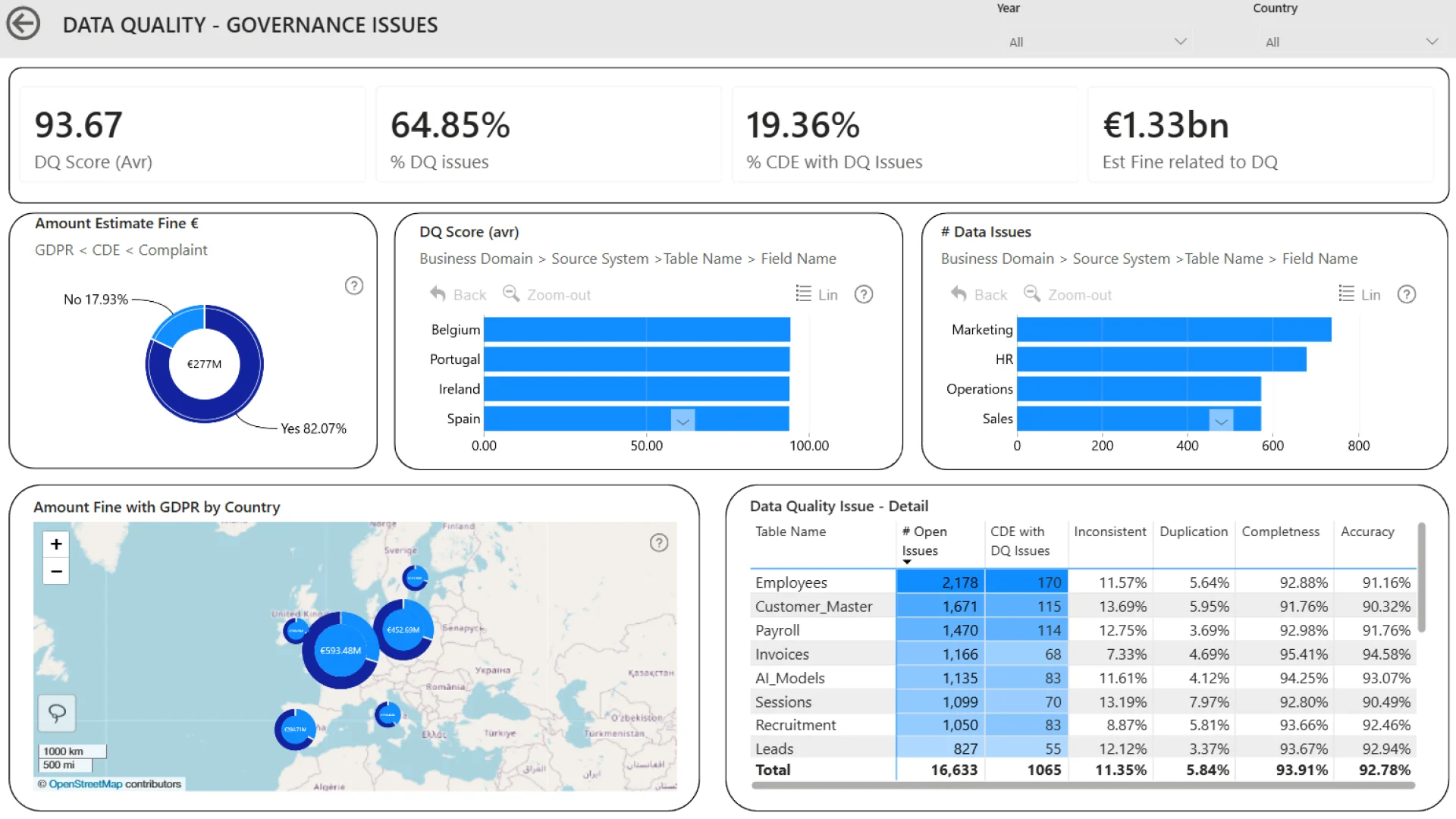1456x819 pixels.
Task: Click Zoom-out magnifier in DQ Score chart
Action: coord(511,294)
